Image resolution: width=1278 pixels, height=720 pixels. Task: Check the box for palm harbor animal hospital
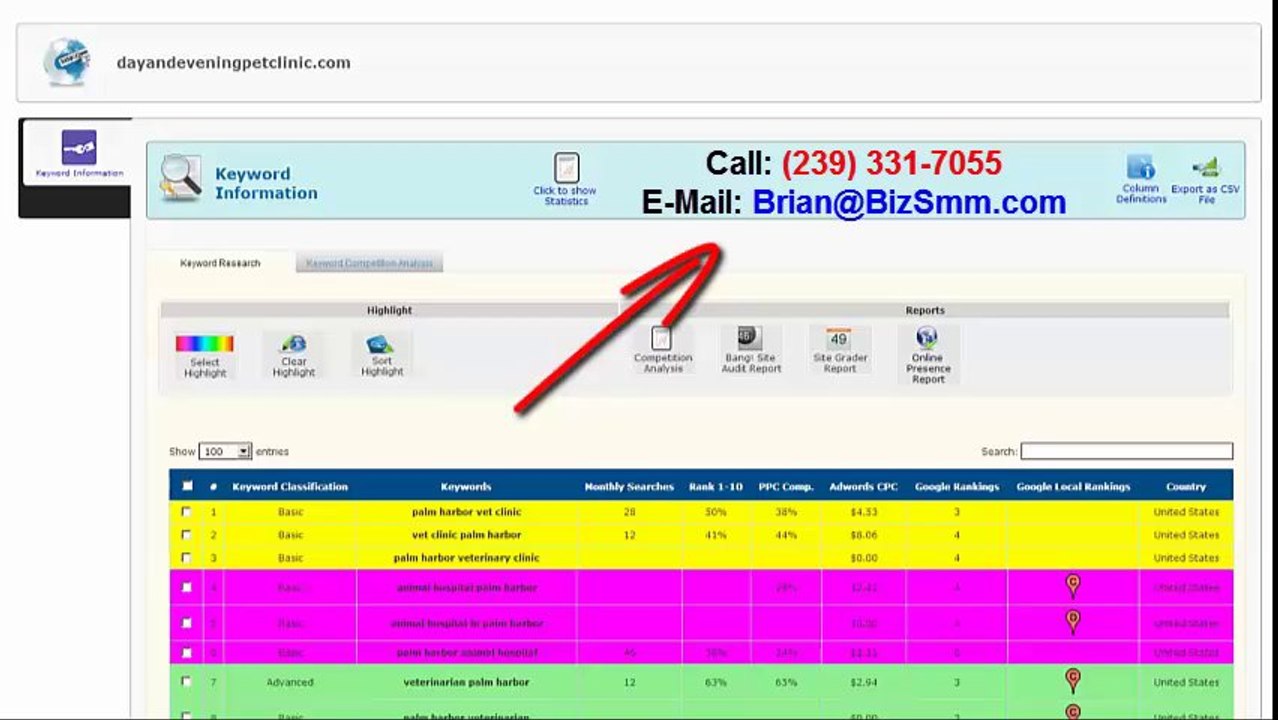tap(186, 653)
